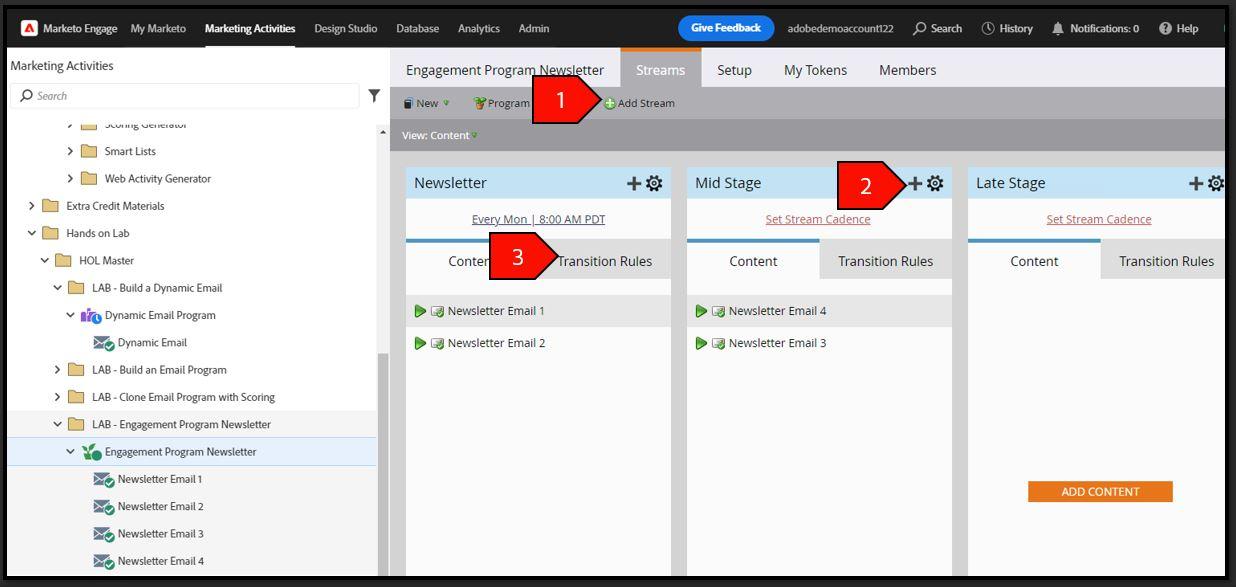Open Newsletter cadence Every Mon 8:00 AM link
This screenshot has height=587, width=1236.
(x=538, y=219)
